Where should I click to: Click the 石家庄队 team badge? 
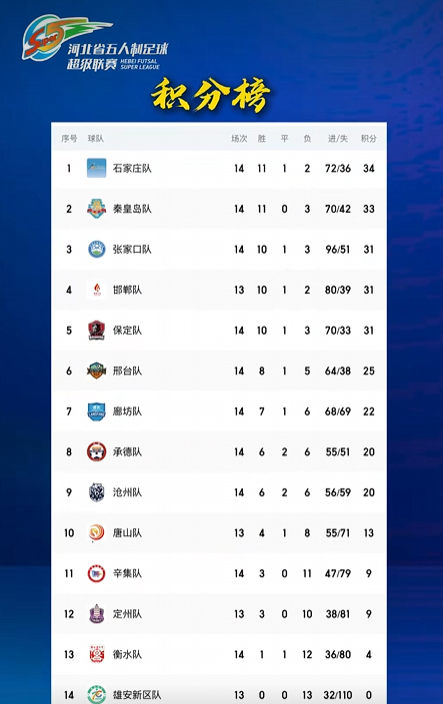click(96, 168)
